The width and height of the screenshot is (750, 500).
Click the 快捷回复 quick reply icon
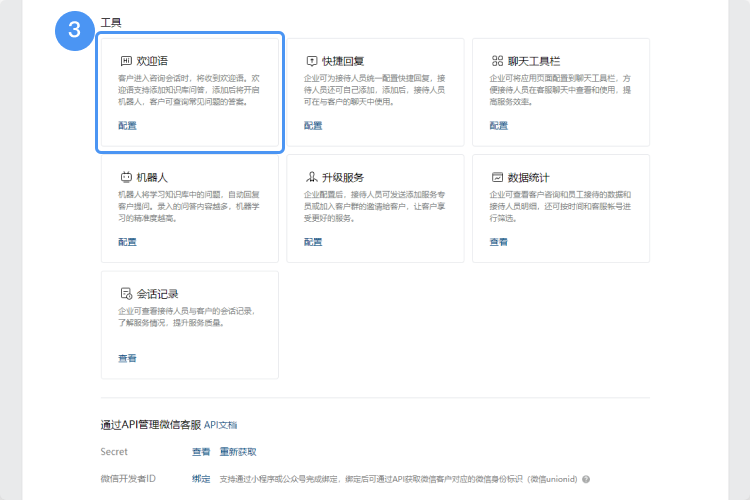pos(311,61)
